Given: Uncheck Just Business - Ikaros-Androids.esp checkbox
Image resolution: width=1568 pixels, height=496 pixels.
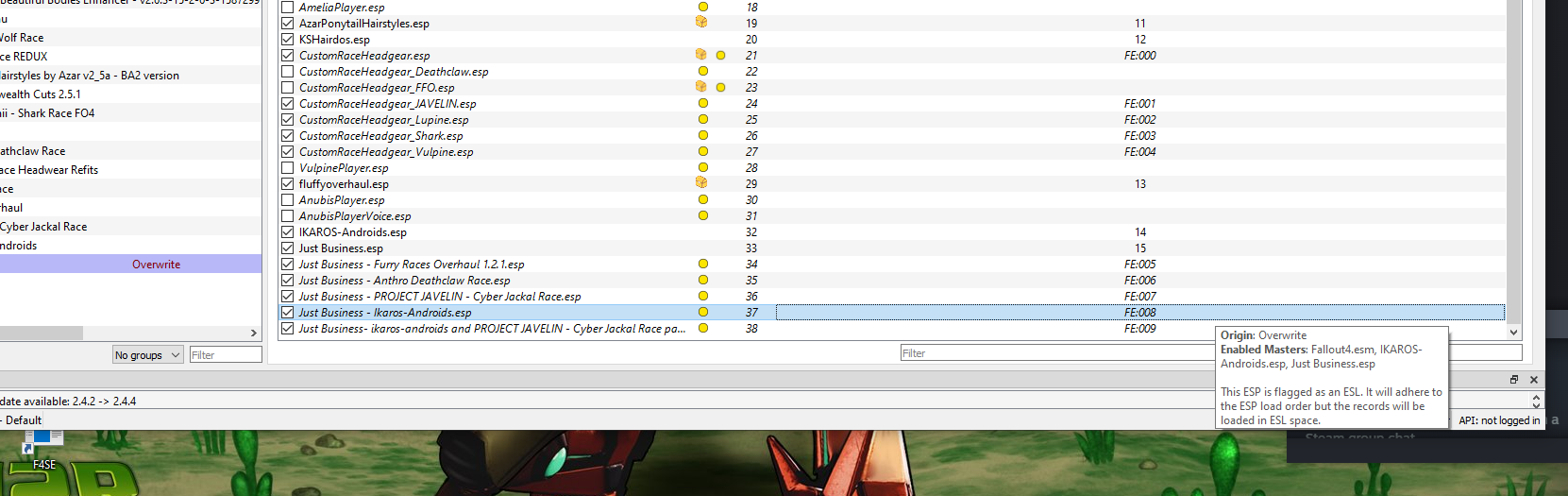Looking at the screenshot, I should [288, 312].
